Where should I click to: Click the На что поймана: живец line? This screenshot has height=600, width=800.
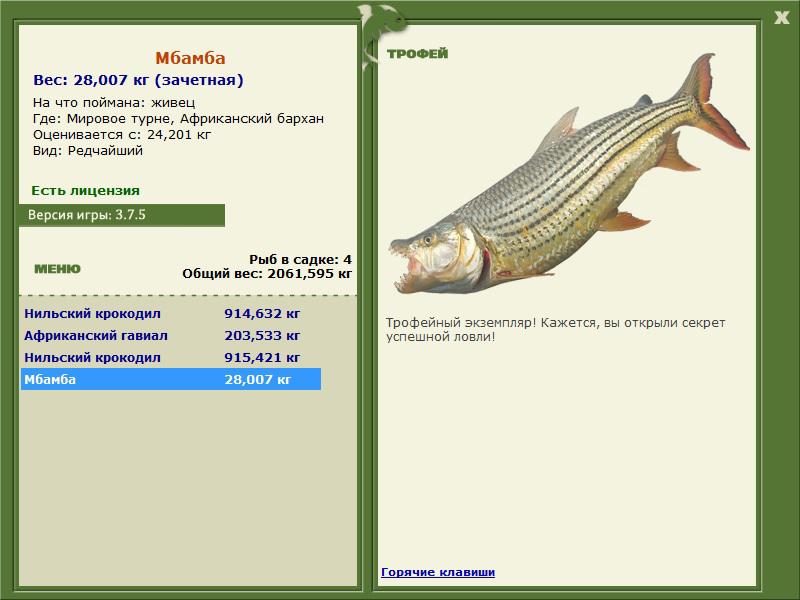click(x=114, y=103)
